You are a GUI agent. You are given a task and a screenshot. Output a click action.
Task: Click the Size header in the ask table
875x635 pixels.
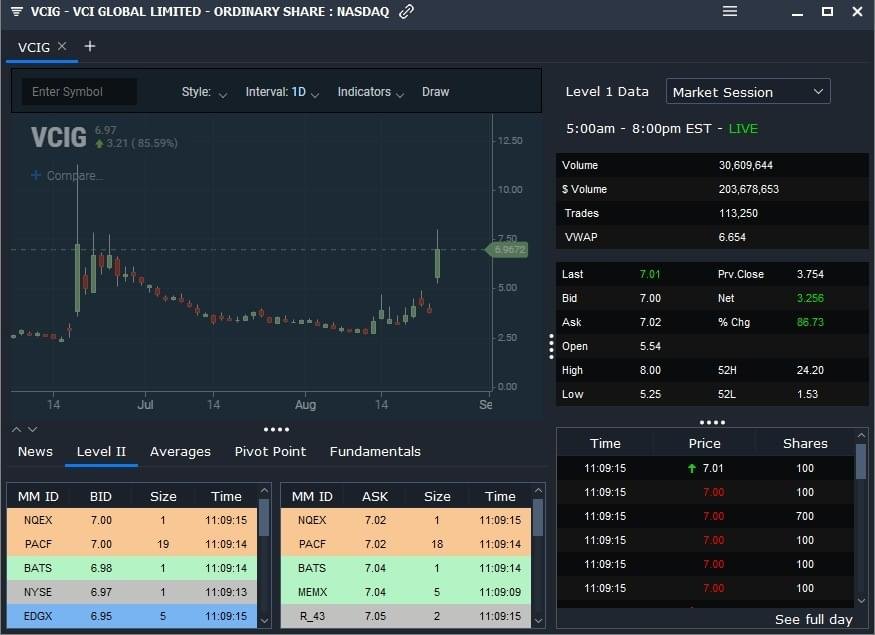click(x=437, y=497)
